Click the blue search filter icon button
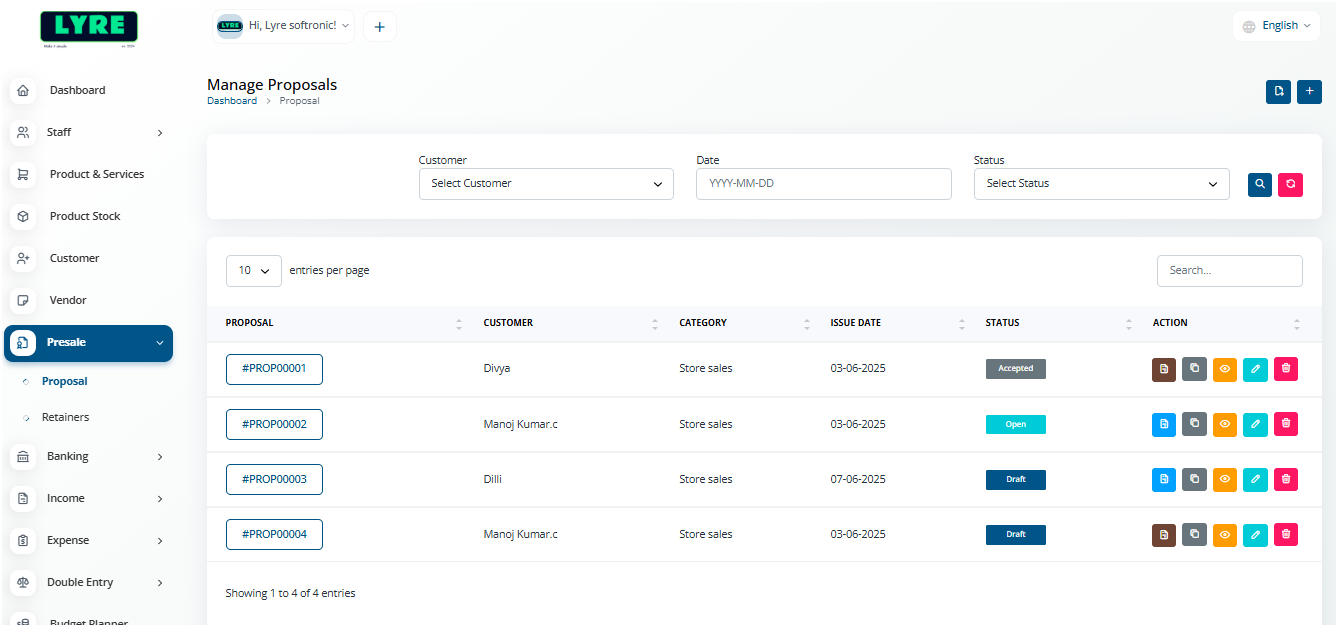 tap(1260, 184)
